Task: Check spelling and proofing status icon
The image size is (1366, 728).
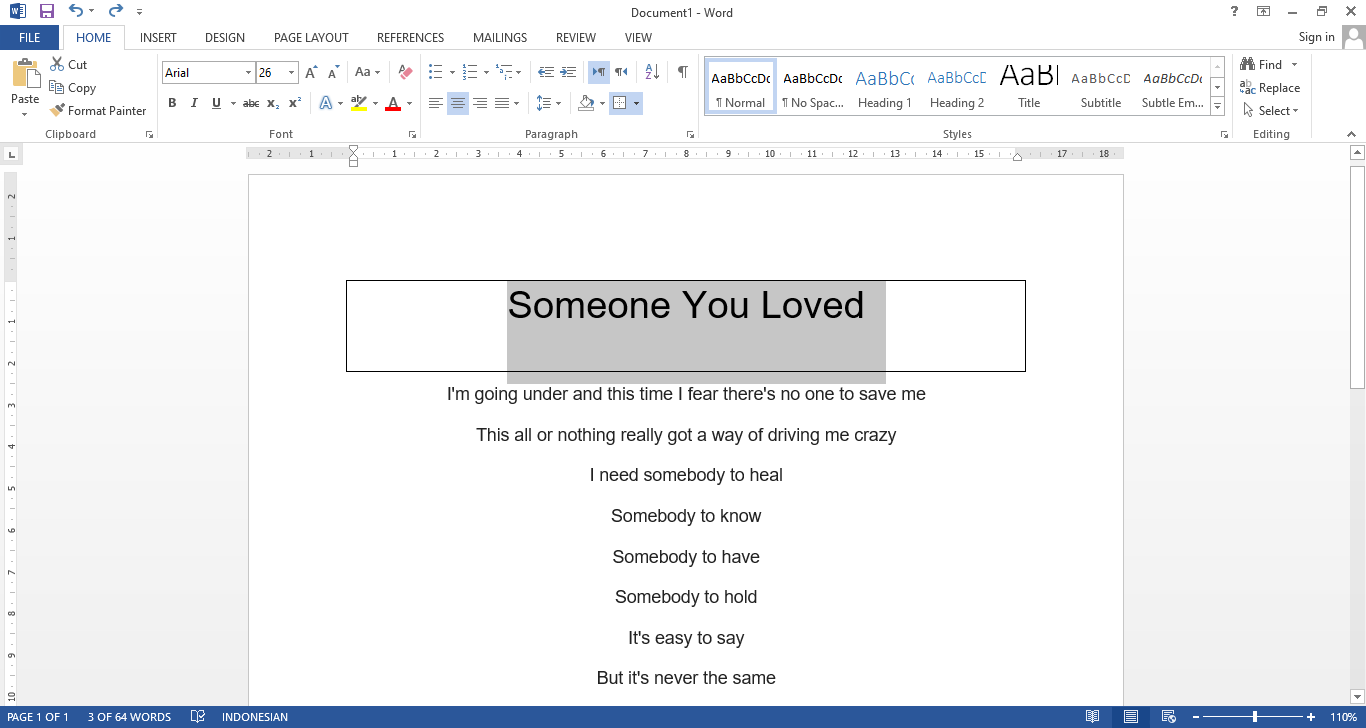Action: 198,717
